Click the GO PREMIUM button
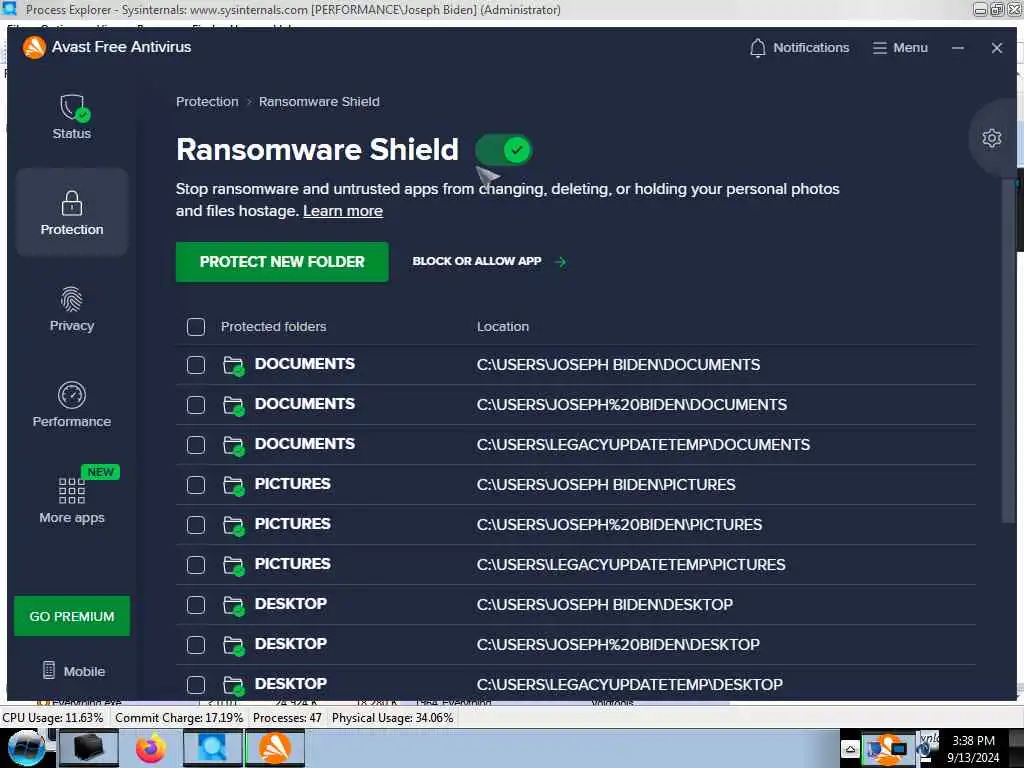The image size is (1024, 768). pos(72,616)
